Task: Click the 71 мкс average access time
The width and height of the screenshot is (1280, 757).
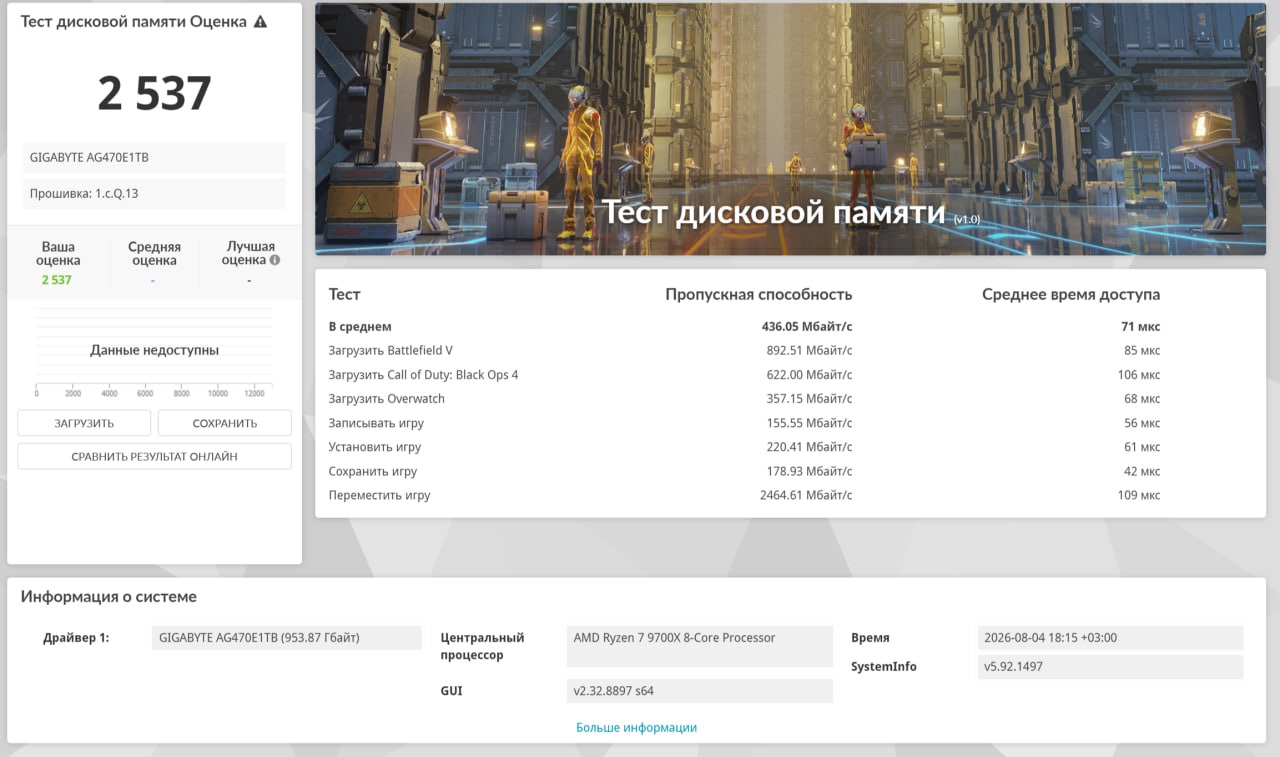Action: [x=1141, y=327]
